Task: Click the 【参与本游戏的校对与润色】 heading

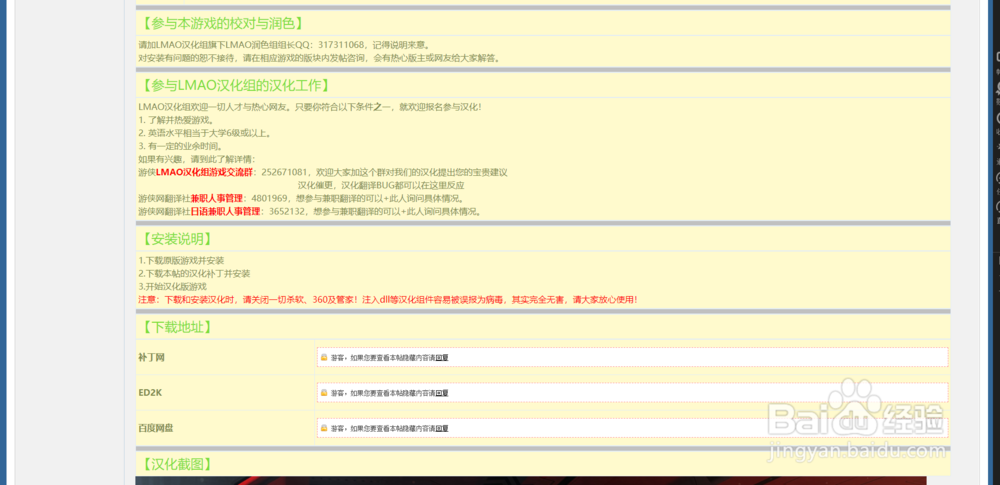Action: coord(221,24)
